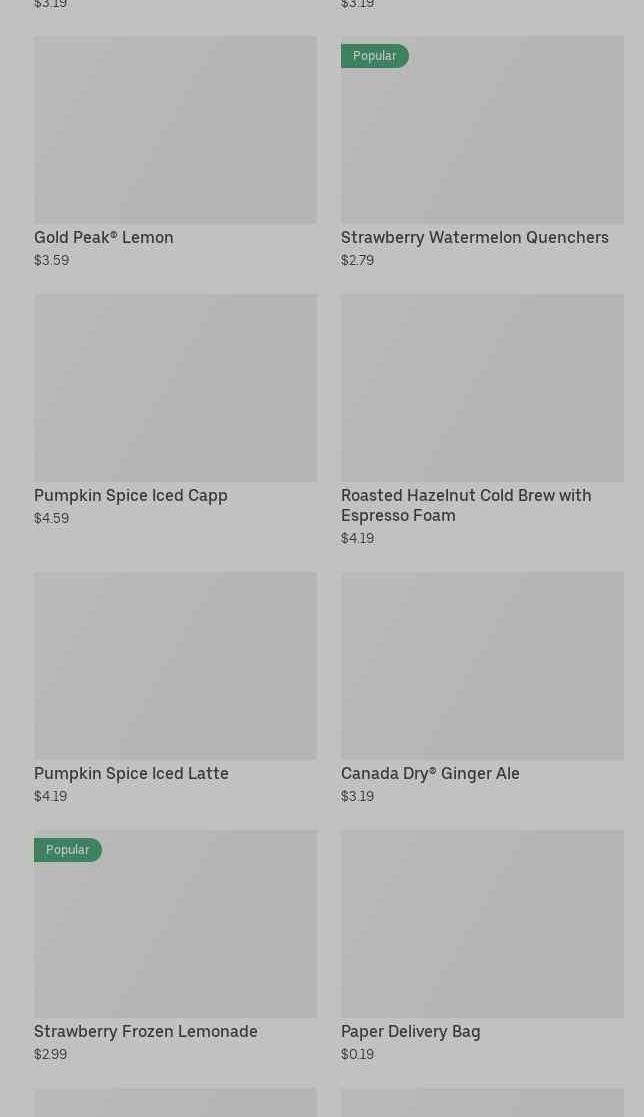
Task: Click the Canada Dry Ginger Ale name
Action: tap(430, 773)
